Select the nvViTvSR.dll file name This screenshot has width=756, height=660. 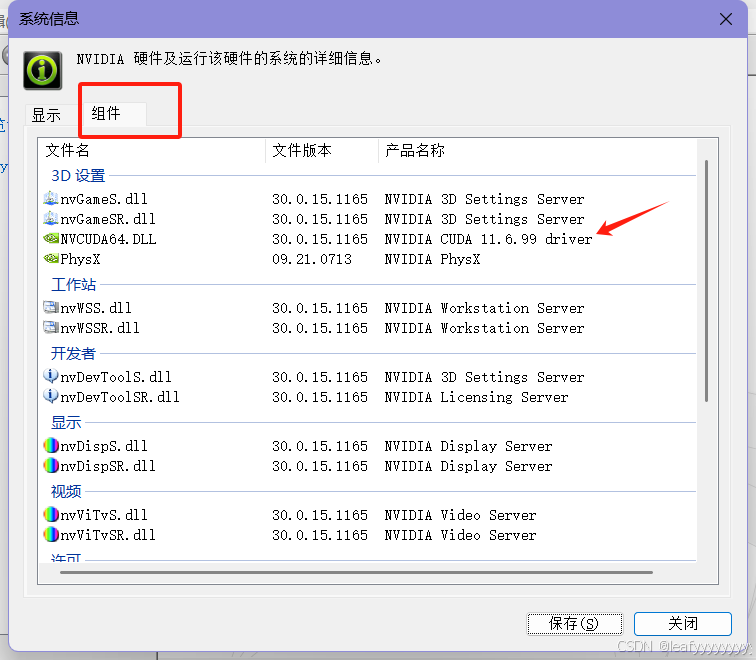[108, 535]
